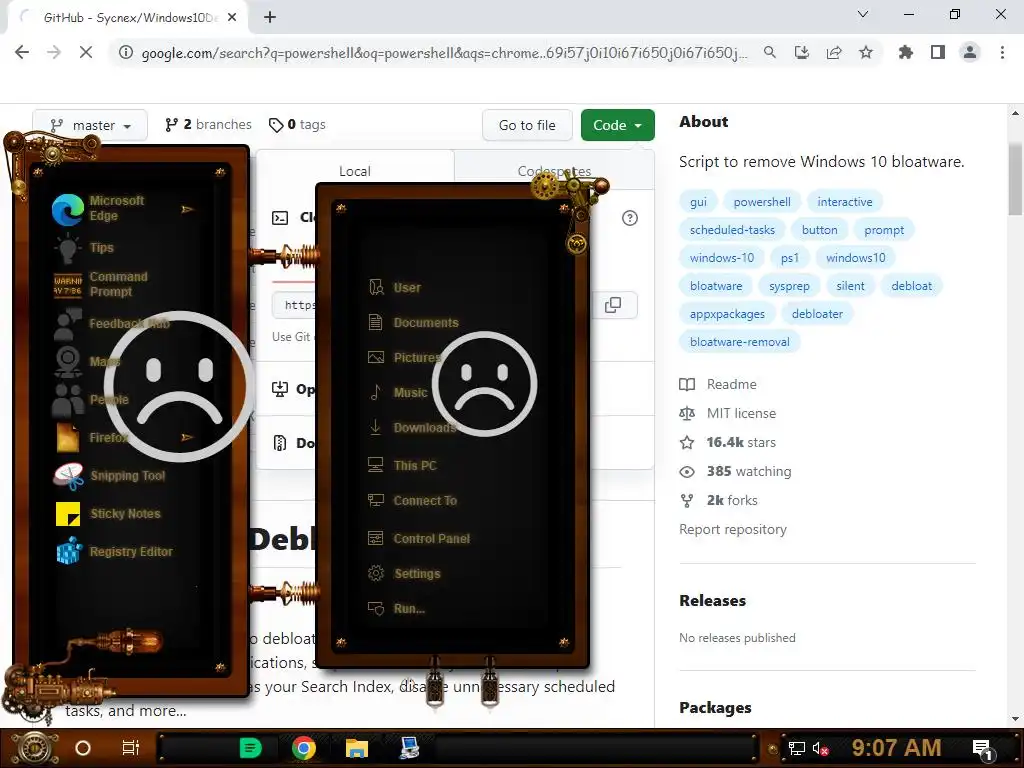The image size is (1024, 768).
Task: Open the green Code dropdown
Action: [x=617, y=125]
